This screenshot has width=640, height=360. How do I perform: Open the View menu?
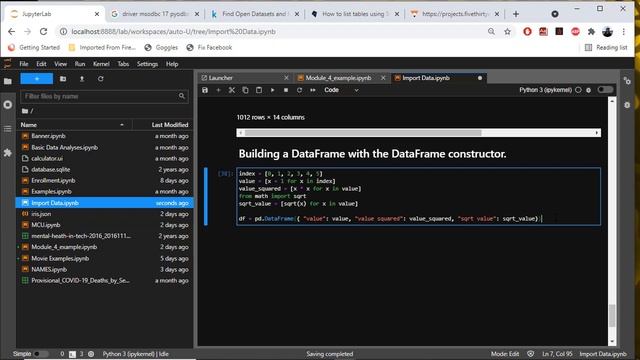(60, 64)
